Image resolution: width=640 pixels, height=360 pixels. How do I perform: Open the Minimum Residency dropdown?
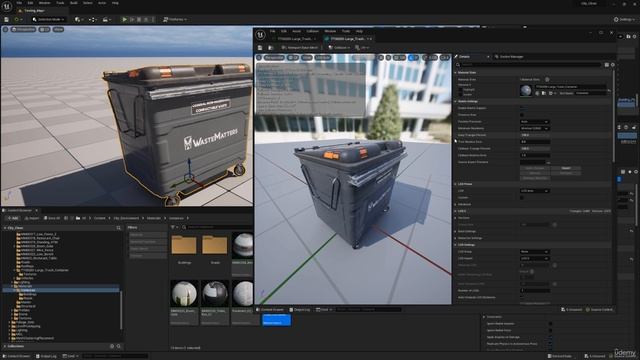tap(535, 128)
